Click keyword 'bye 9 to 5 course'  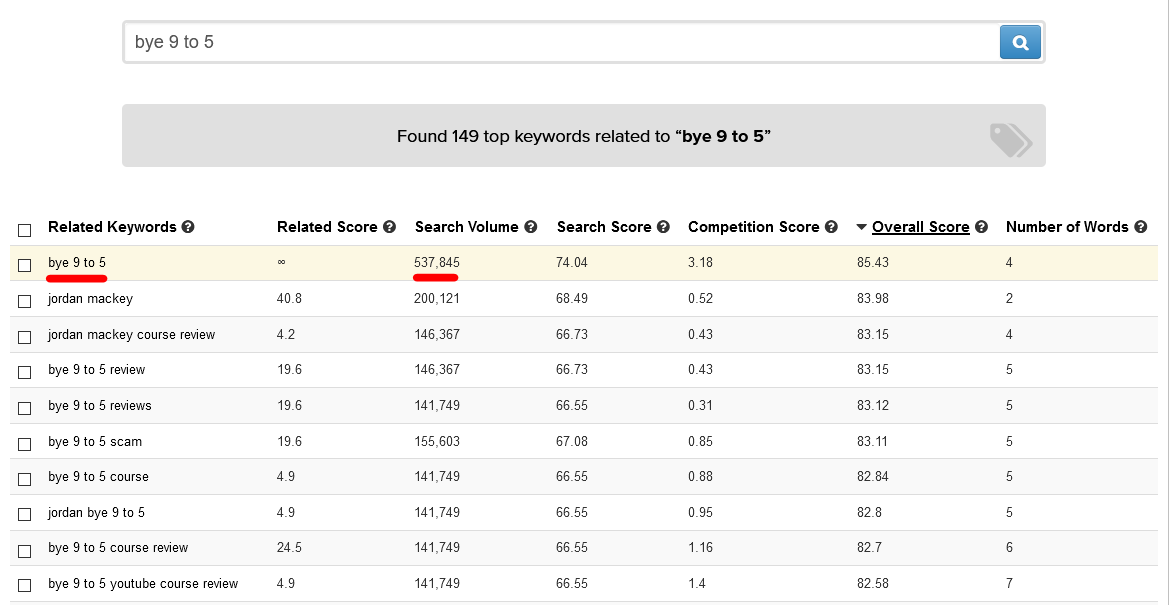(x=98, y=476)
